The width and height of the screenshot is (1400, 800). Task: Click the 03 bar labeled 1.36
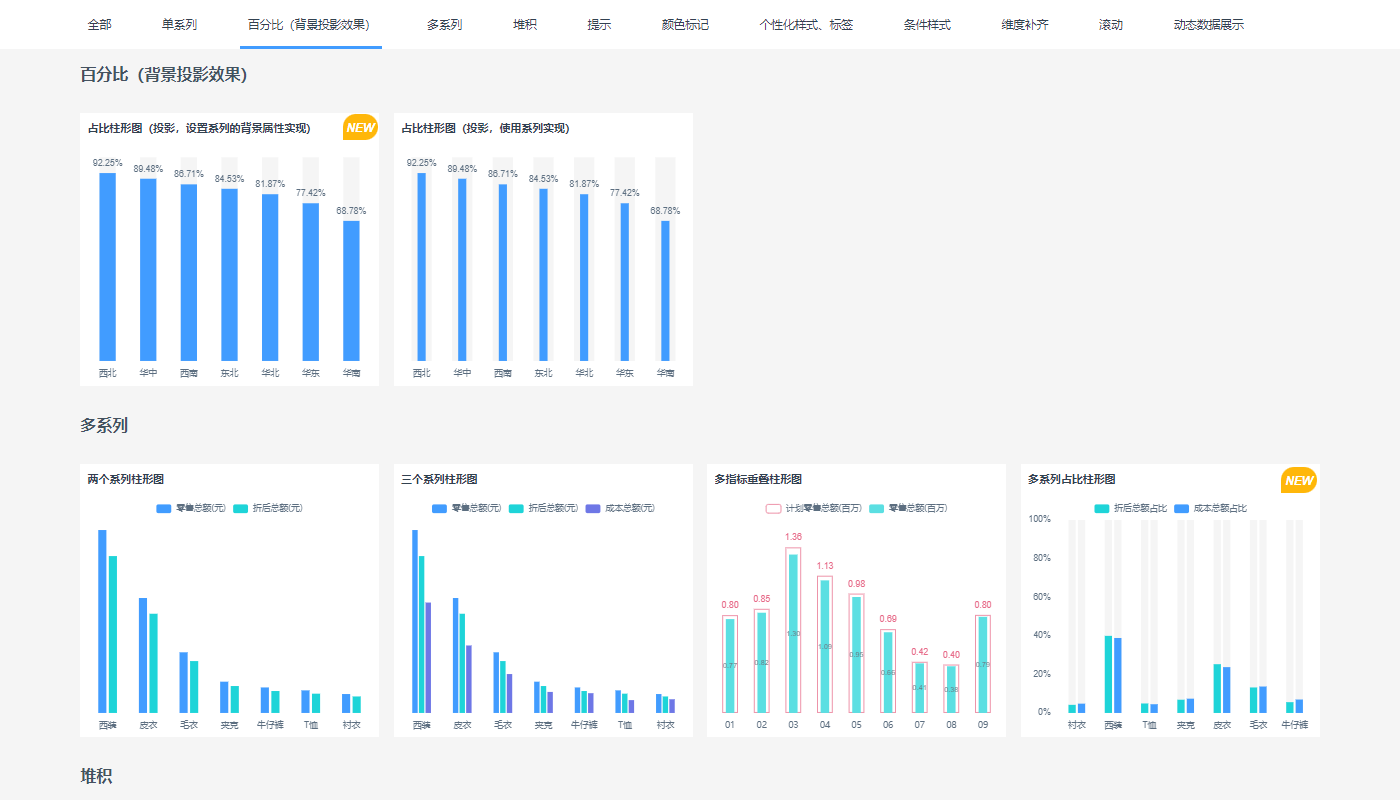tap(793, 630)
